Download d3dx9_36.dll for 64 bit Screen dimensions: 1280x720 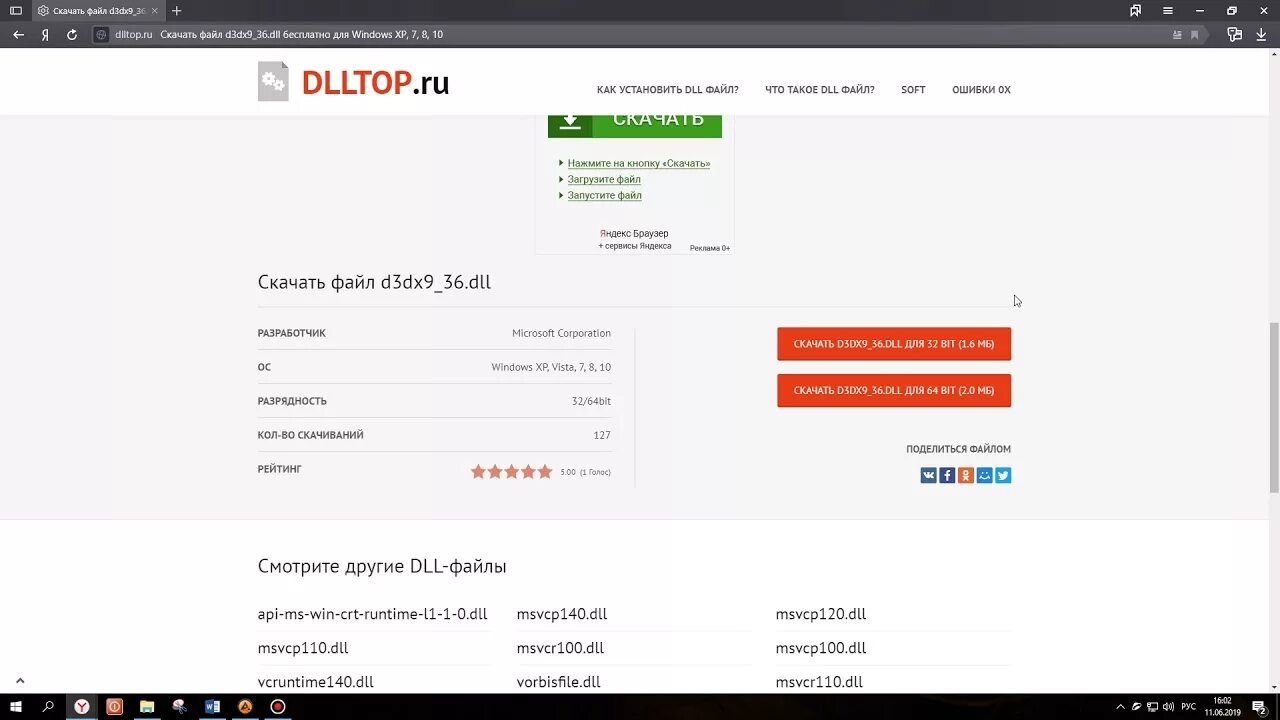894,391
